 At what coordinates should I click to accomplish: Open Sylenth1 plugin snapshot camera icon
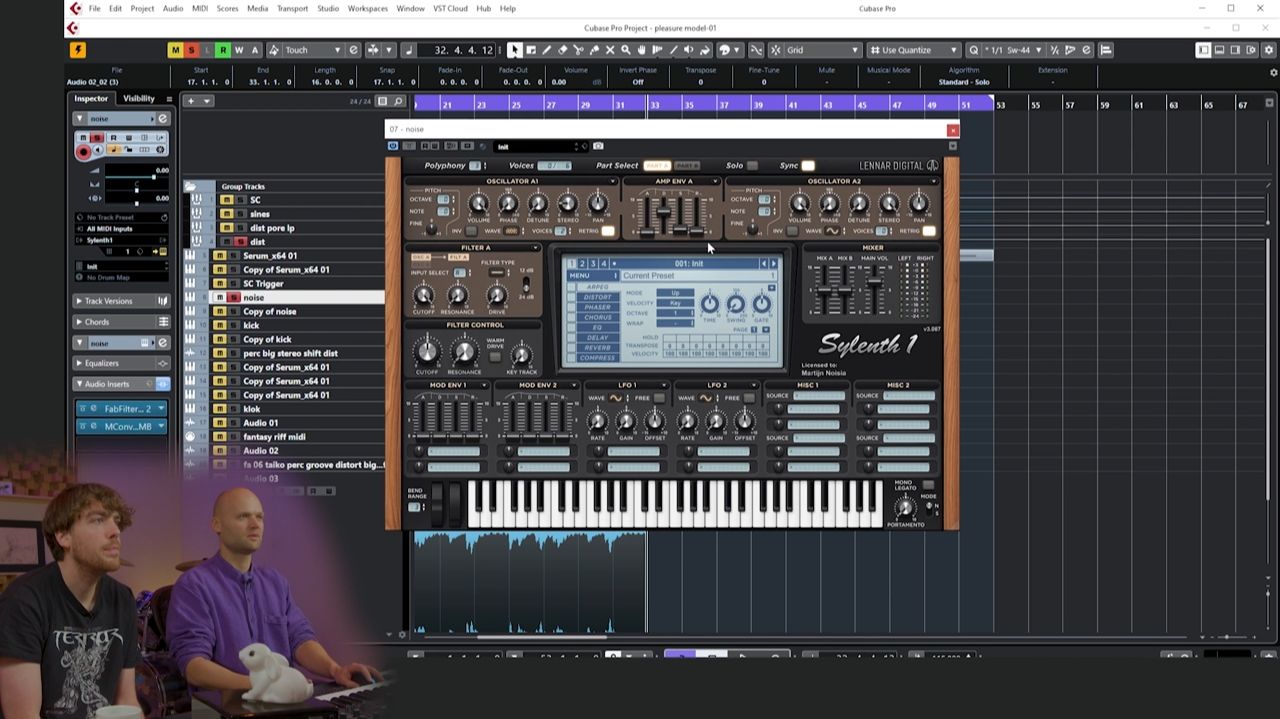point(598,146)
